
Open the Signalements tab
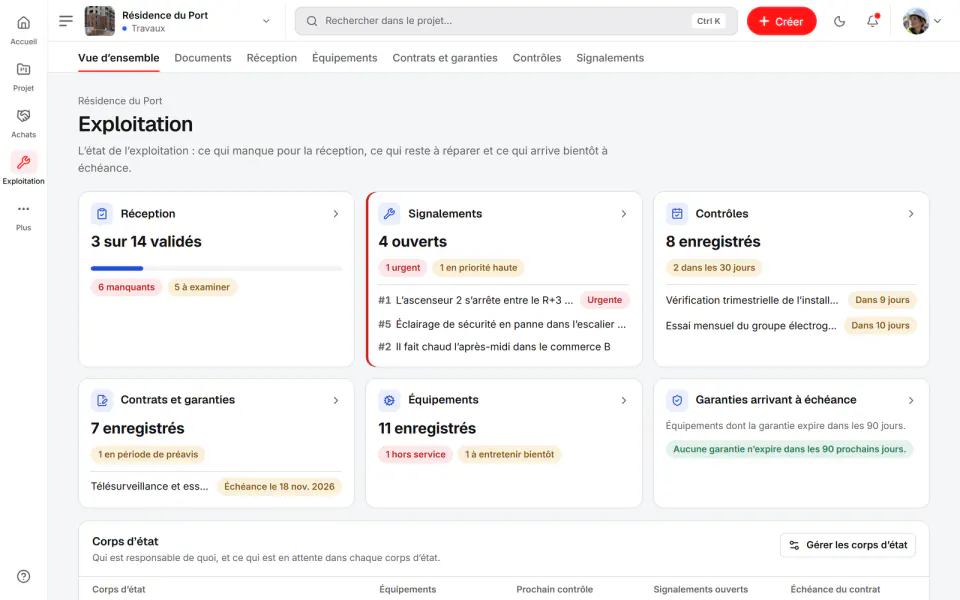610,58
